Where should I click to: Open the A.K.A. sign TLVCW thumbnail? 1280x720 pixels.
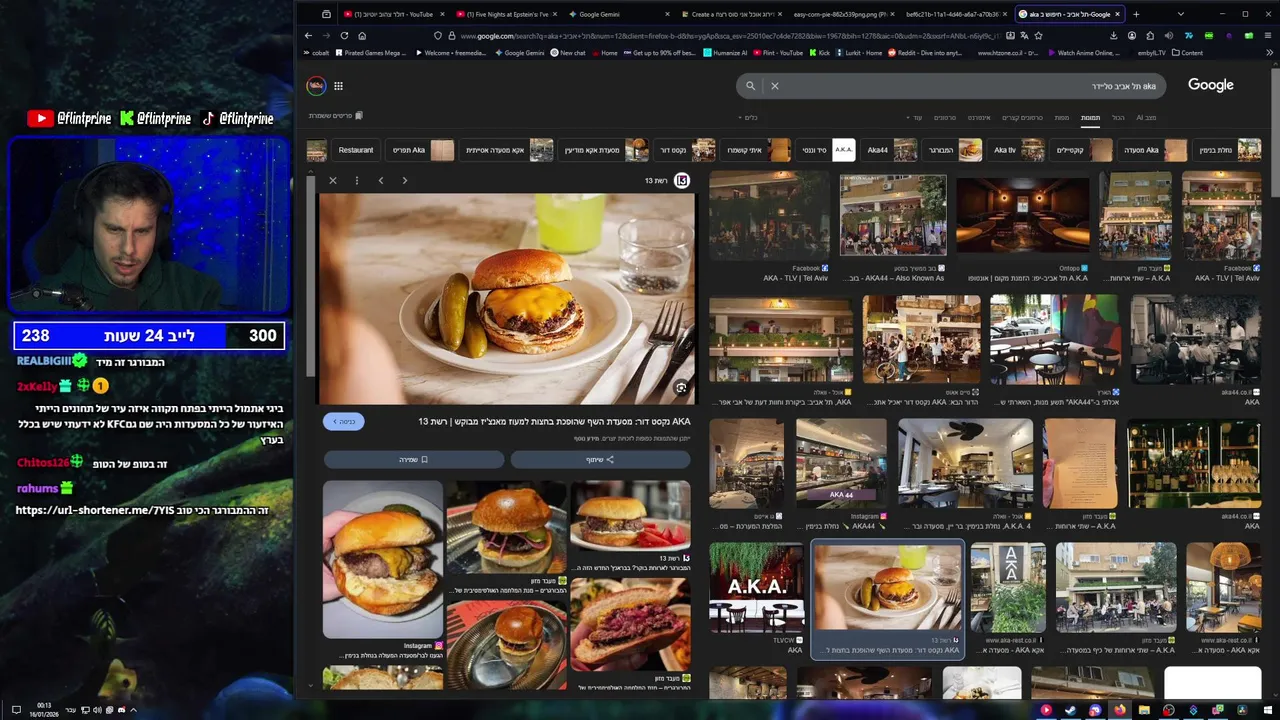[x=756, y=588]
